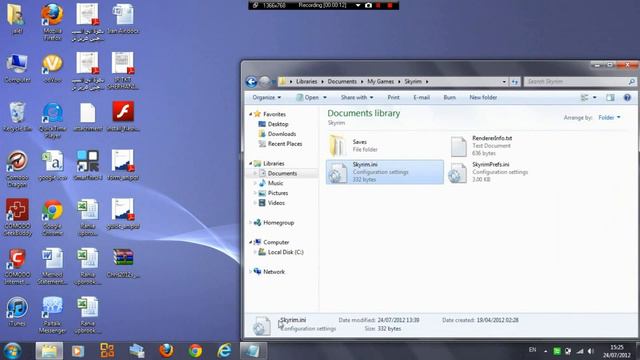Select Pictures library in navigation pane

278,193
